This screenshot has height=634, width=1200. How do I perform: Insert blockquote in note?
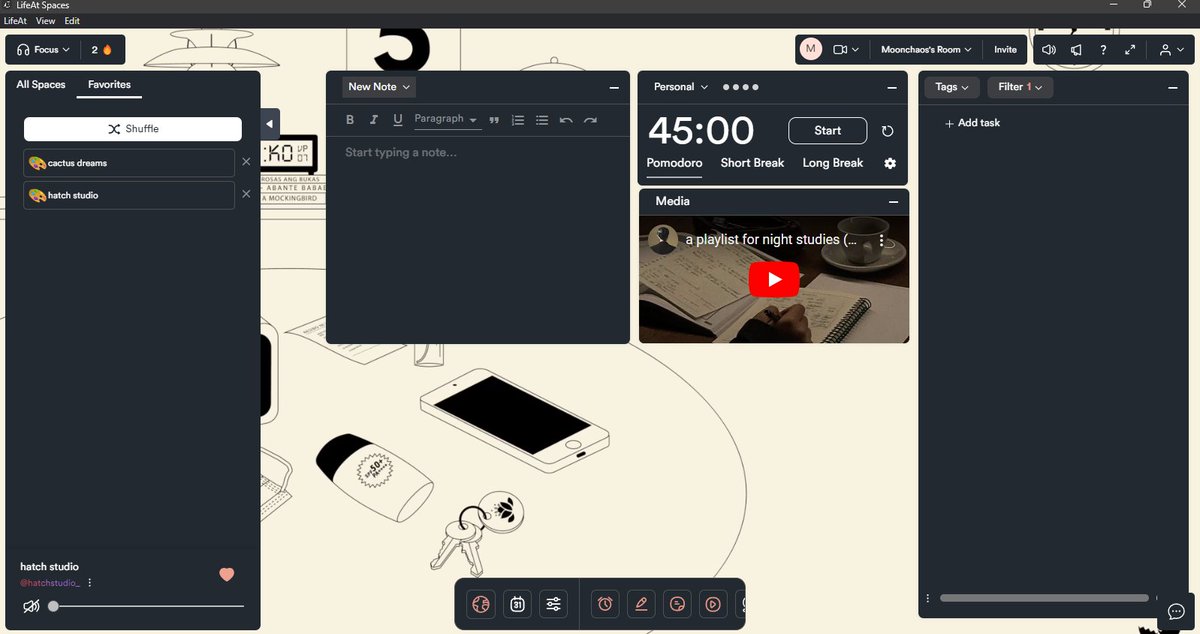494,120
